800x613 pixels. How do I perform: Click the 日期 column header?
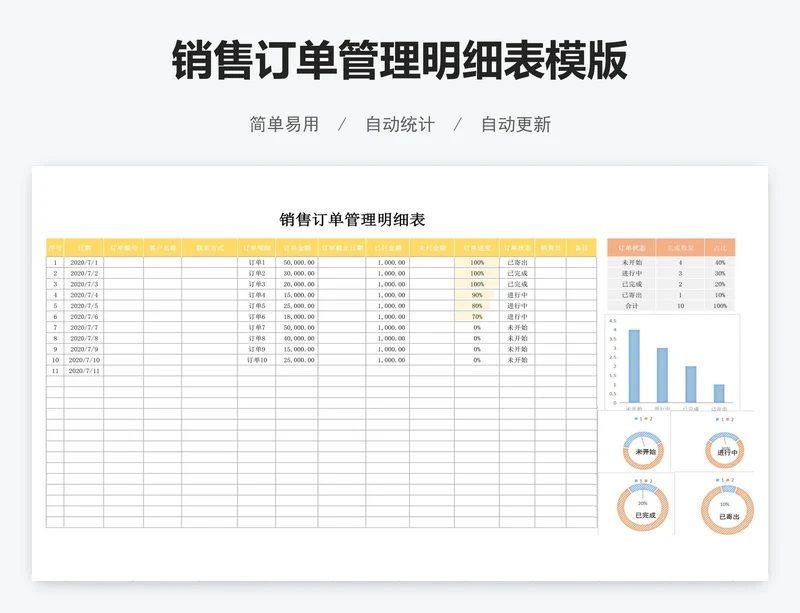coord(84,248)
